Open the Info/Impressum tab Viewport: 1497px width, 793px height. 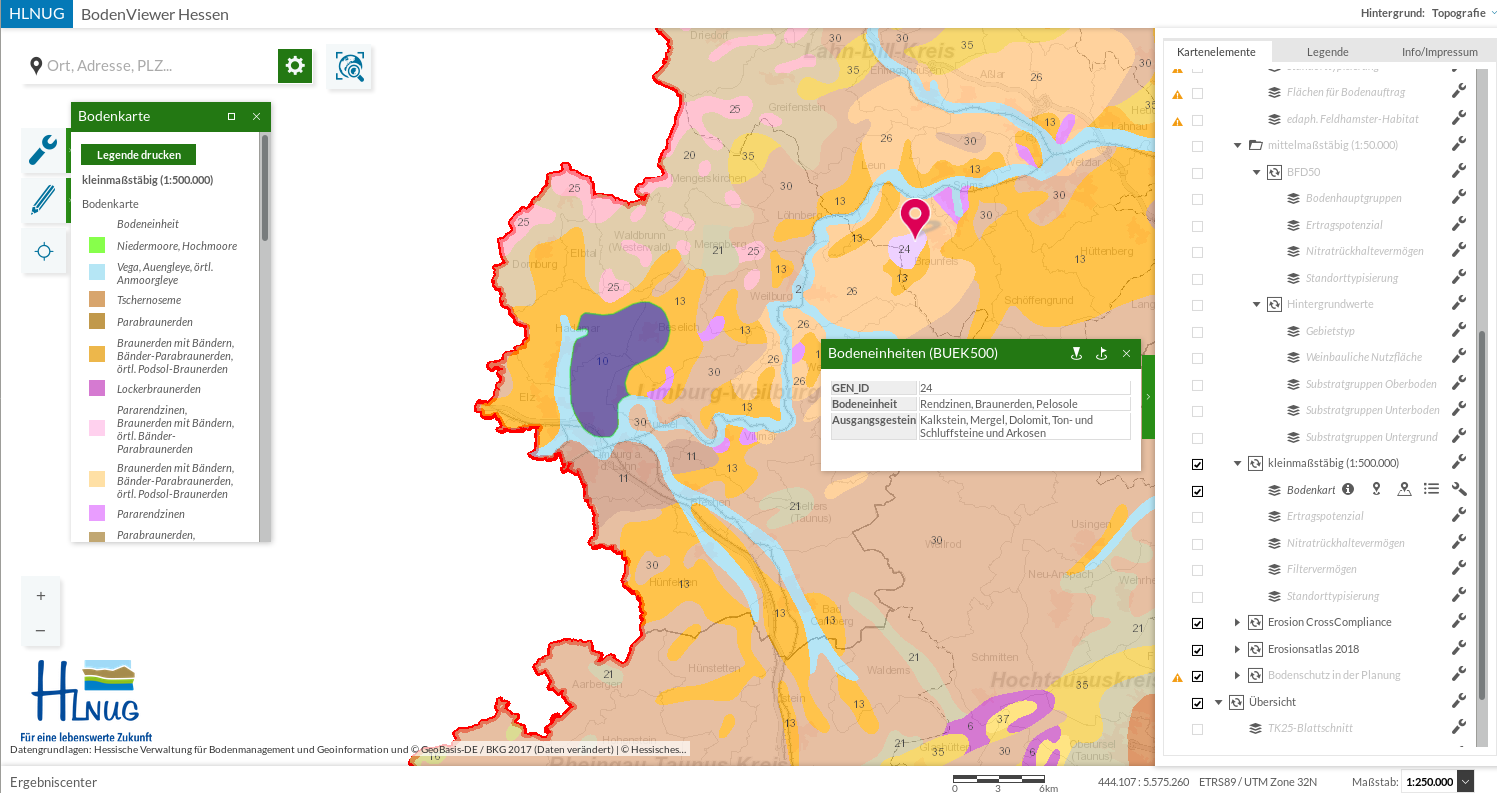point(1439,52)
